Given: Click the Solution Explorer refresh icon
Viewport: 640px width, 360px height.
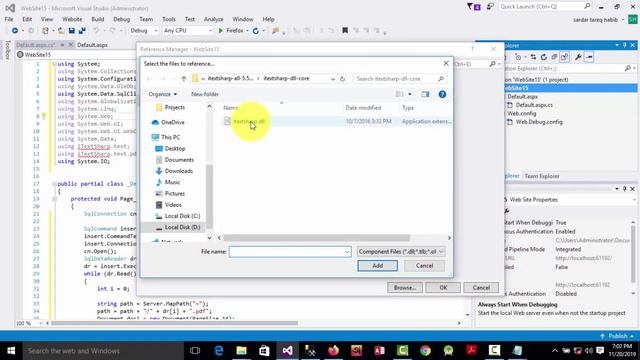Looking at the screenshot, I should [543, 57].
